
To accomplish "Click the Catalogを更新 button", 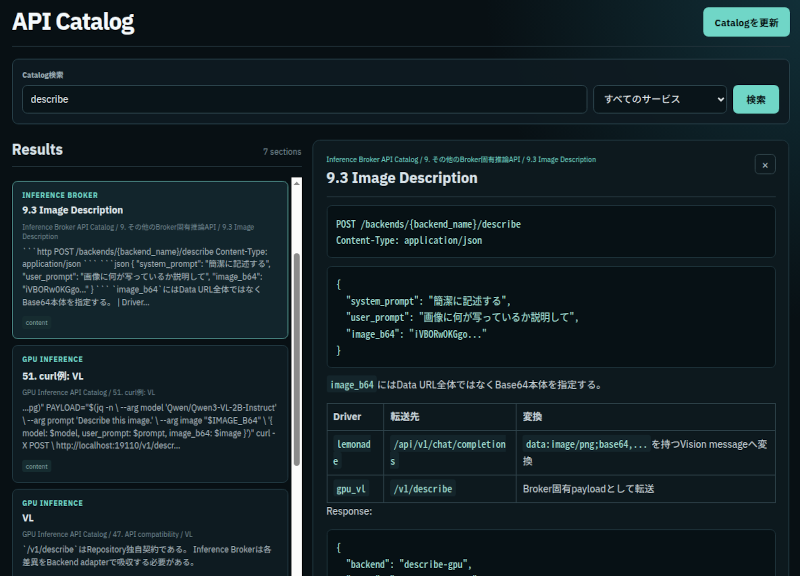I will coord(746,22).
